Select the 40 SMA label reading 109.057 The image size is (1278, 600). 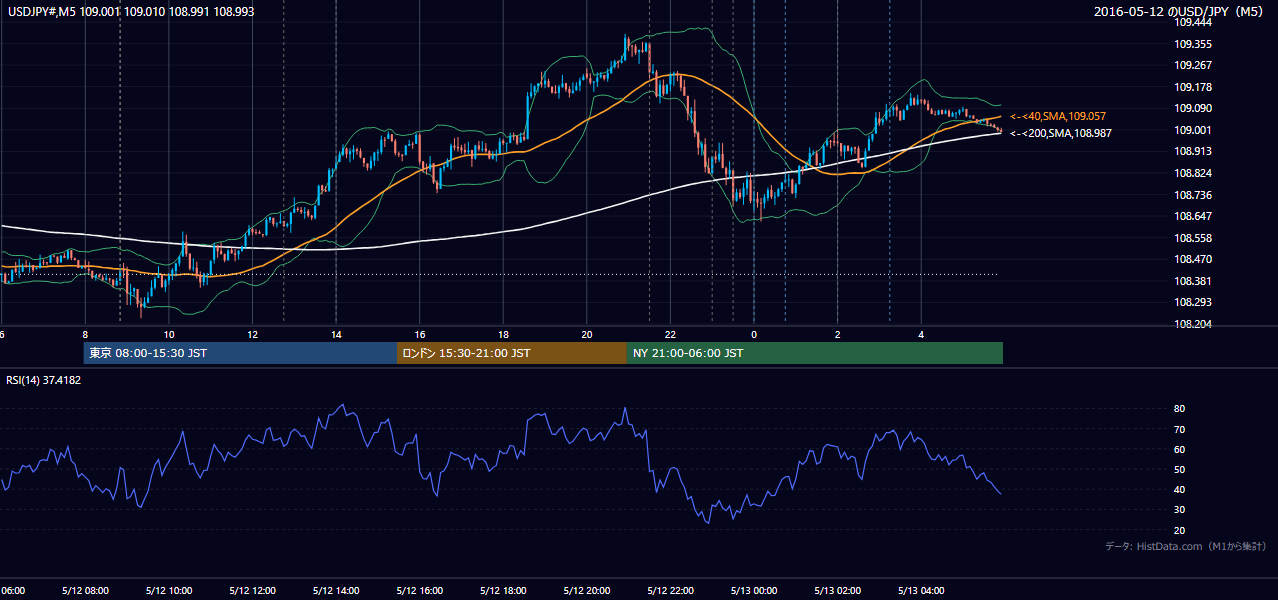click(x=1057, y=117)
